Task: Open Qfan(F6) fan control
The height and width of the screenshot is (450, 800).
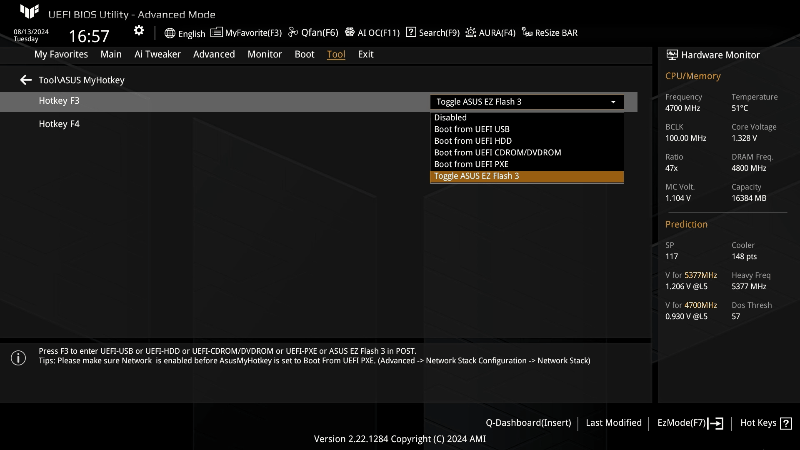Action: (313, 33)
